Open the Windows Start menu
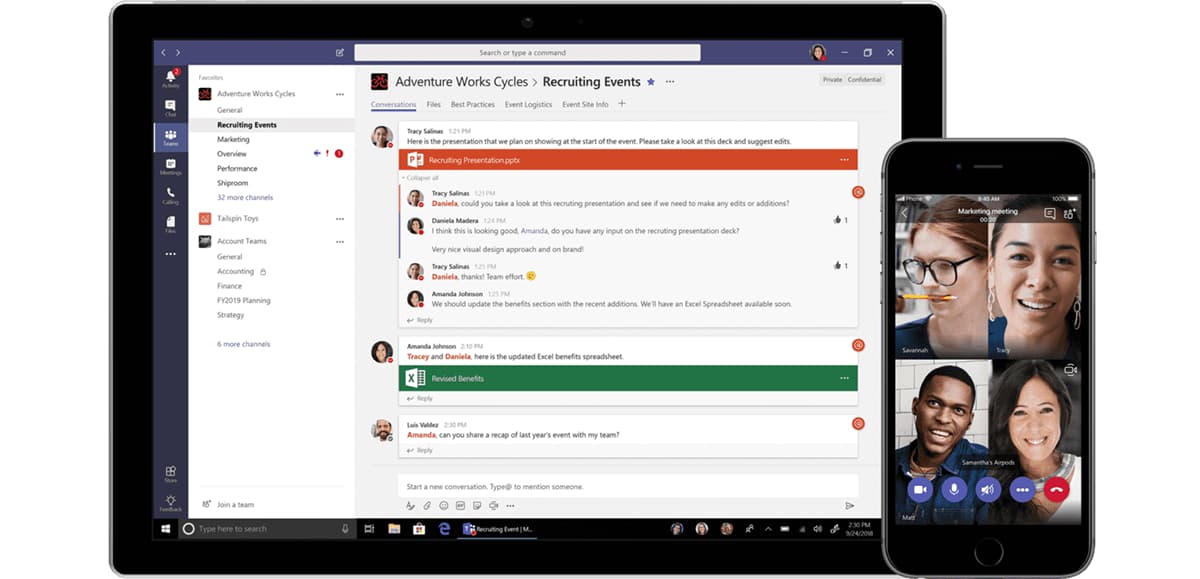The height and width of the screenshot is (579, 1200). click(166, 528)
